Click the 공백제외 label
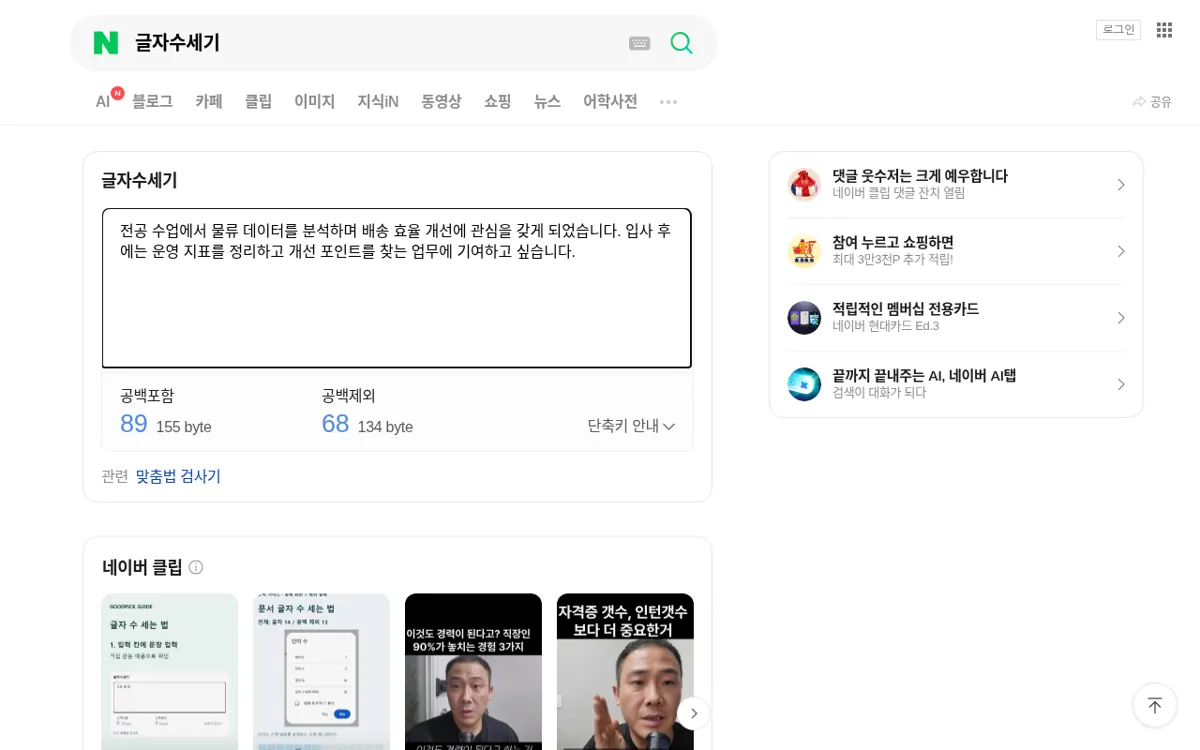 tap(348, 396)
